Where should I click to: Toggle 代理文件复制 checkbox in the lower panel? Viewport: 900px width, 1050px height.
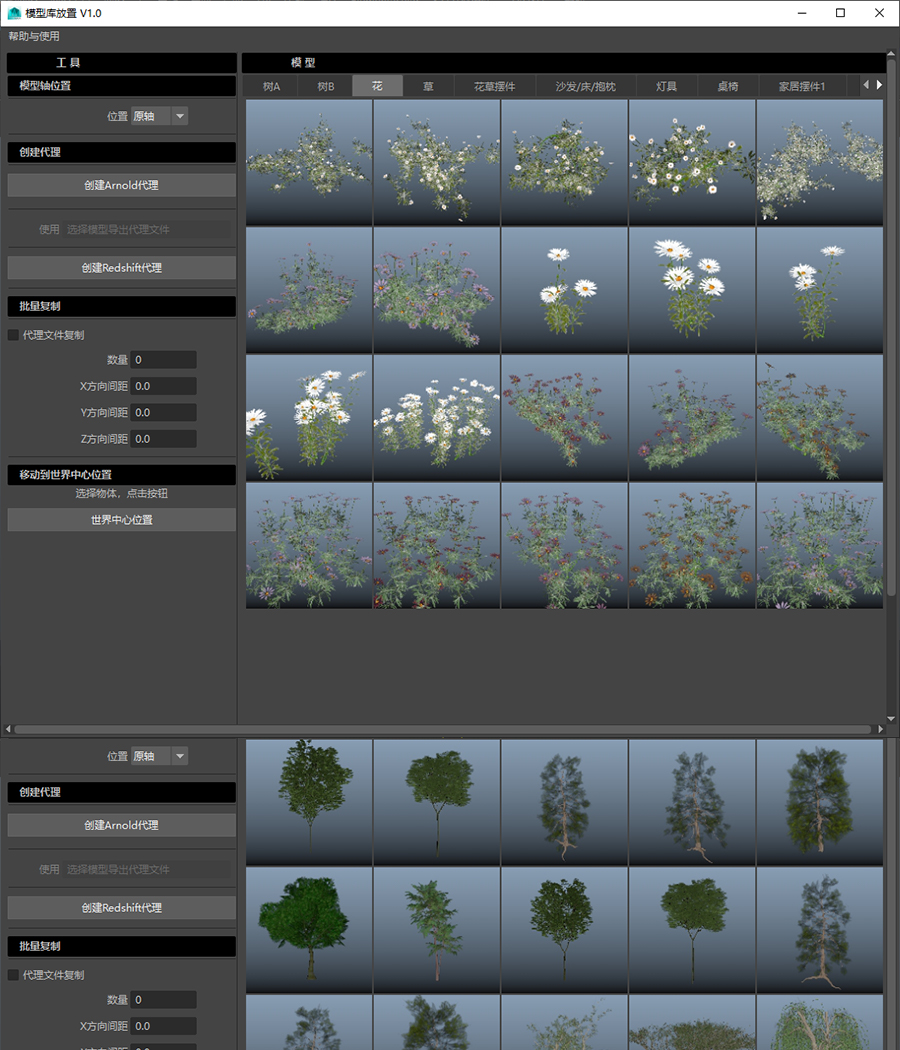pyautogui.click(x=14, y=975)
